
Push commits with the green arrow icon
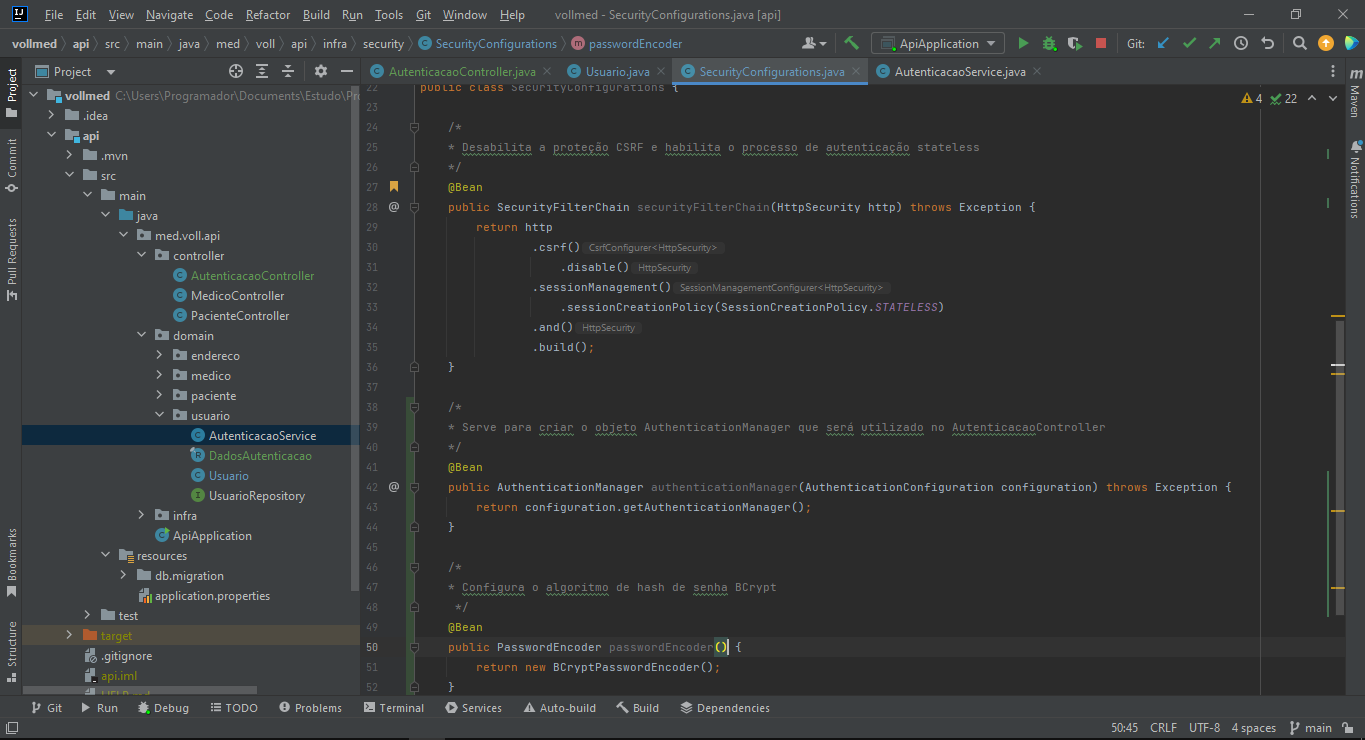click(x=1214, y=44)
